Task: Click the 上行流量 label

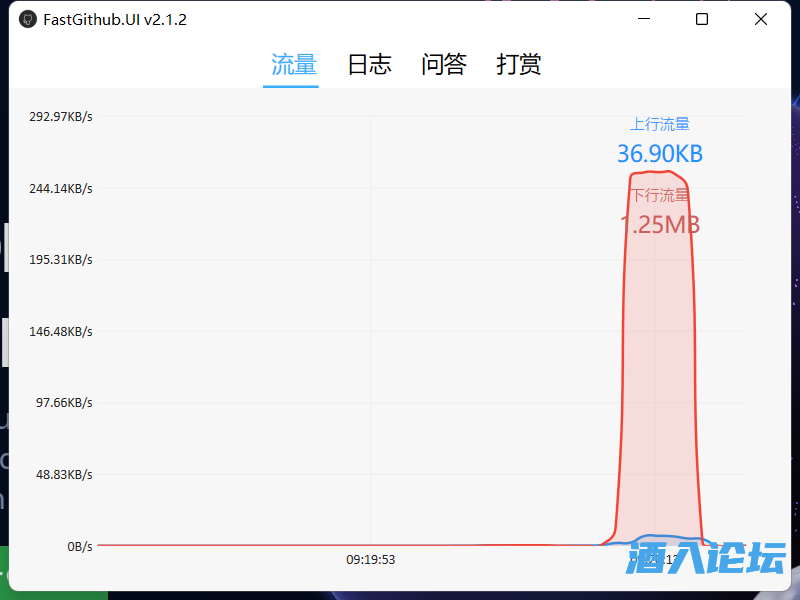Action: 660,124
